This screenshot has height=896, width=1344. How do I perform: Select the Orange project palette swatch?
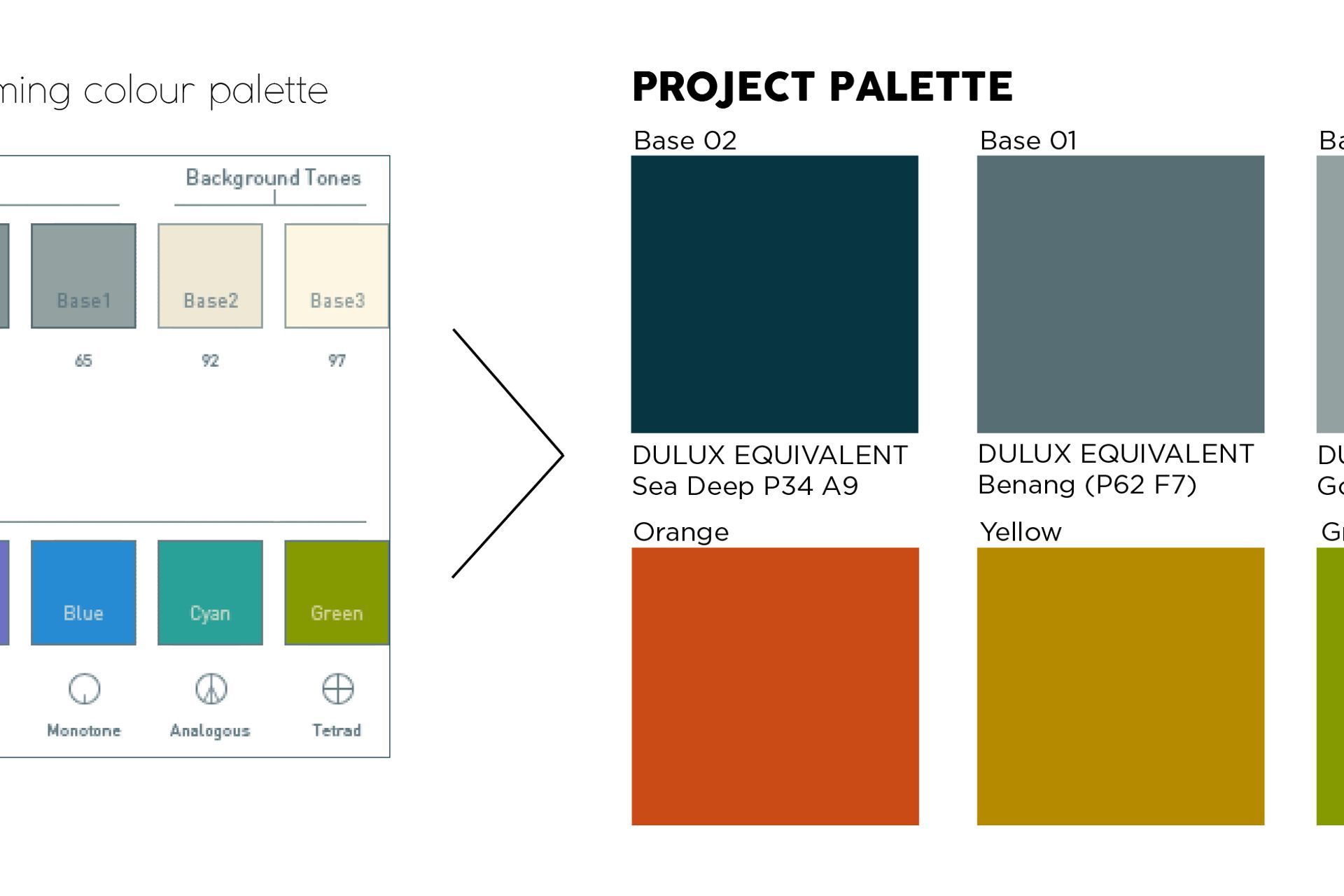pyautogui.click(x=775, y=686)
